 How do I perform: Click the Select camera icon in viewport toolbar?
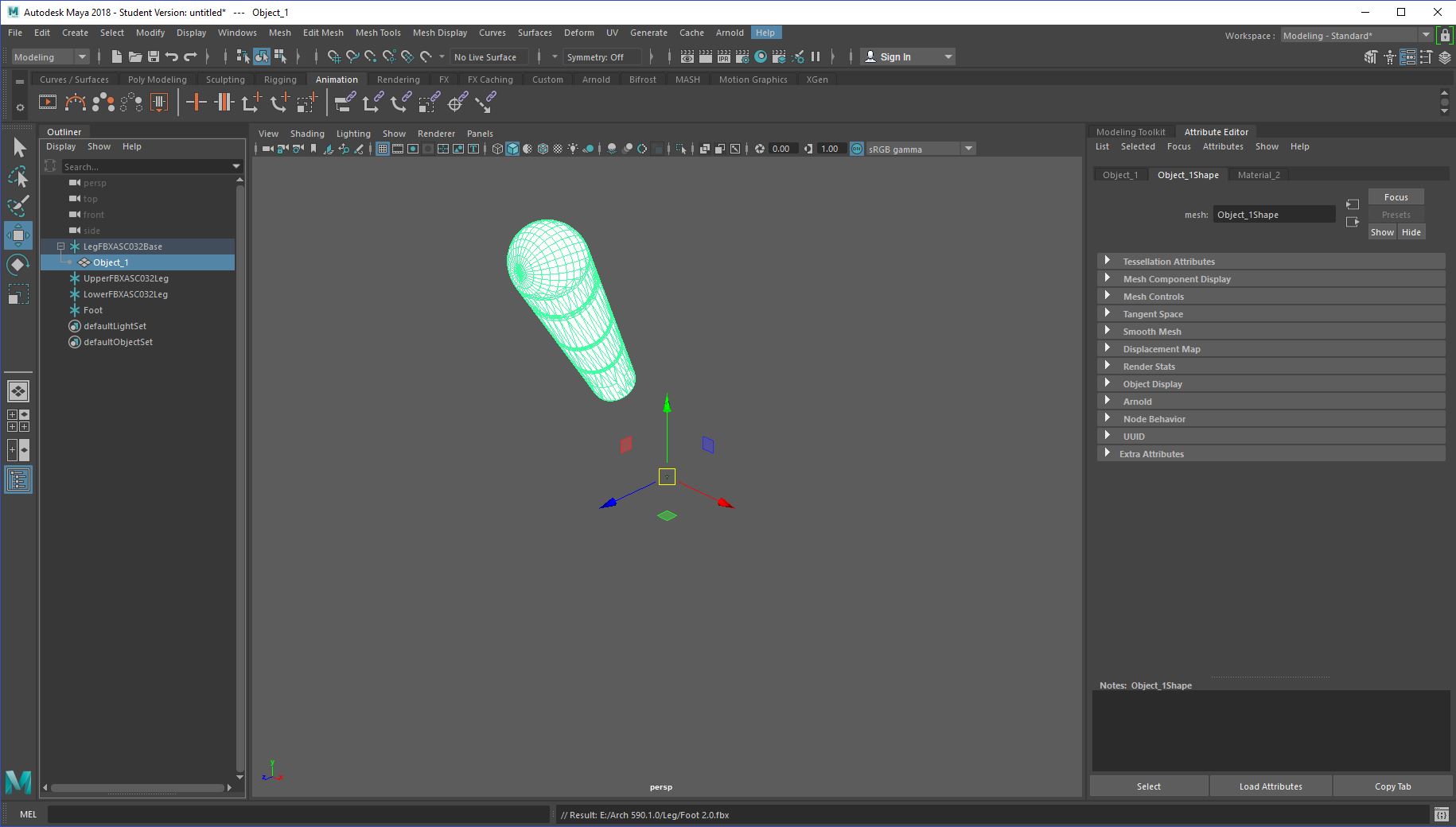267,149
